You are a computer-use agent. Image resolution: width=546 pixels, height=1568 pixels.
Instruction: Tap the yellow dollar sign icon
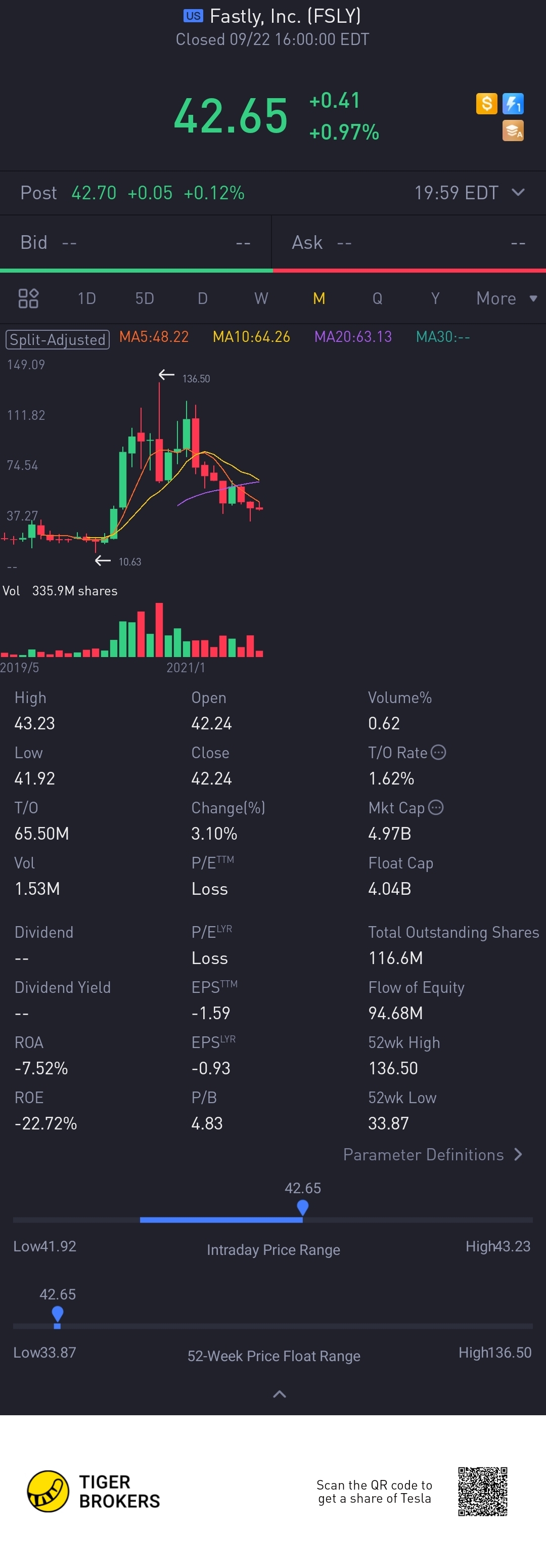click(486, 104)
